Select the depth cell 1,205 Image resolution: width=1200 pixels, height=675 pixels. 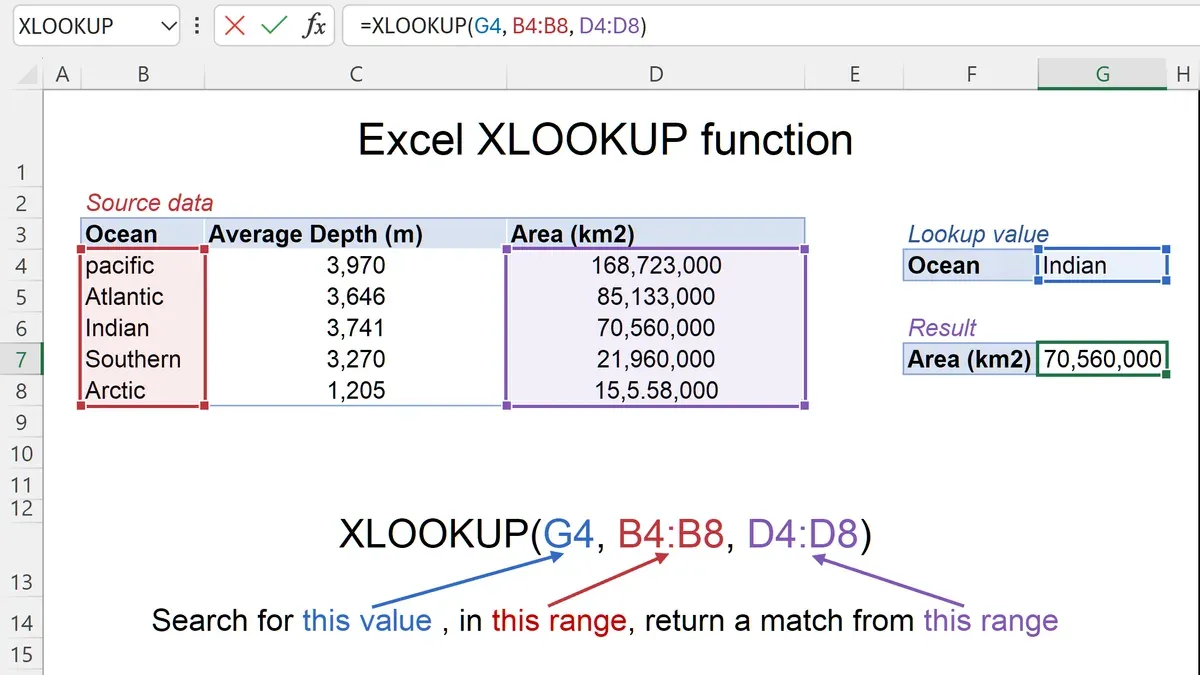356,390
